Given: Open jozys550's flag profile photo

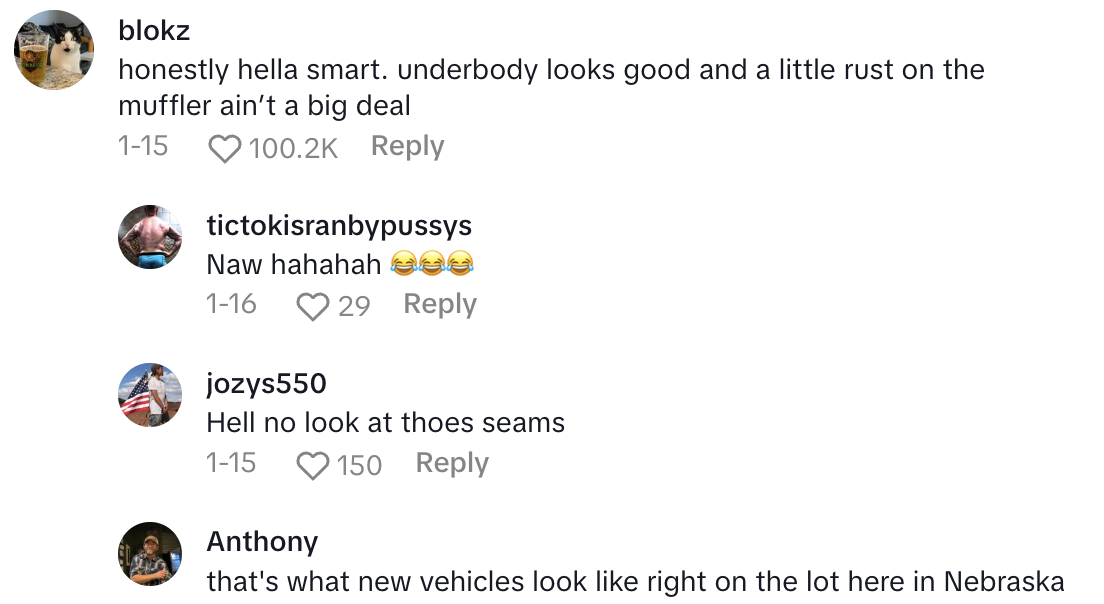Looking at the screenshot, I should pyautogui.click(x=149, y=396).
